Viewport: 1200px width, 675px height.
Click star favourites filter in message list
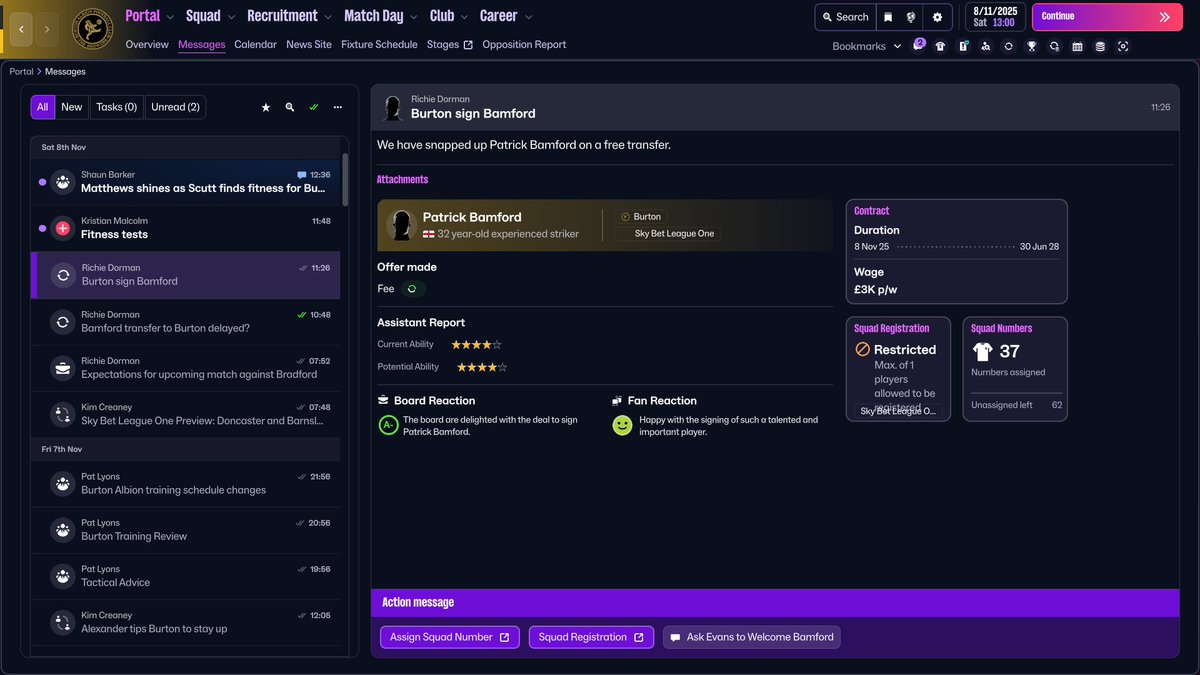point(266,107)
